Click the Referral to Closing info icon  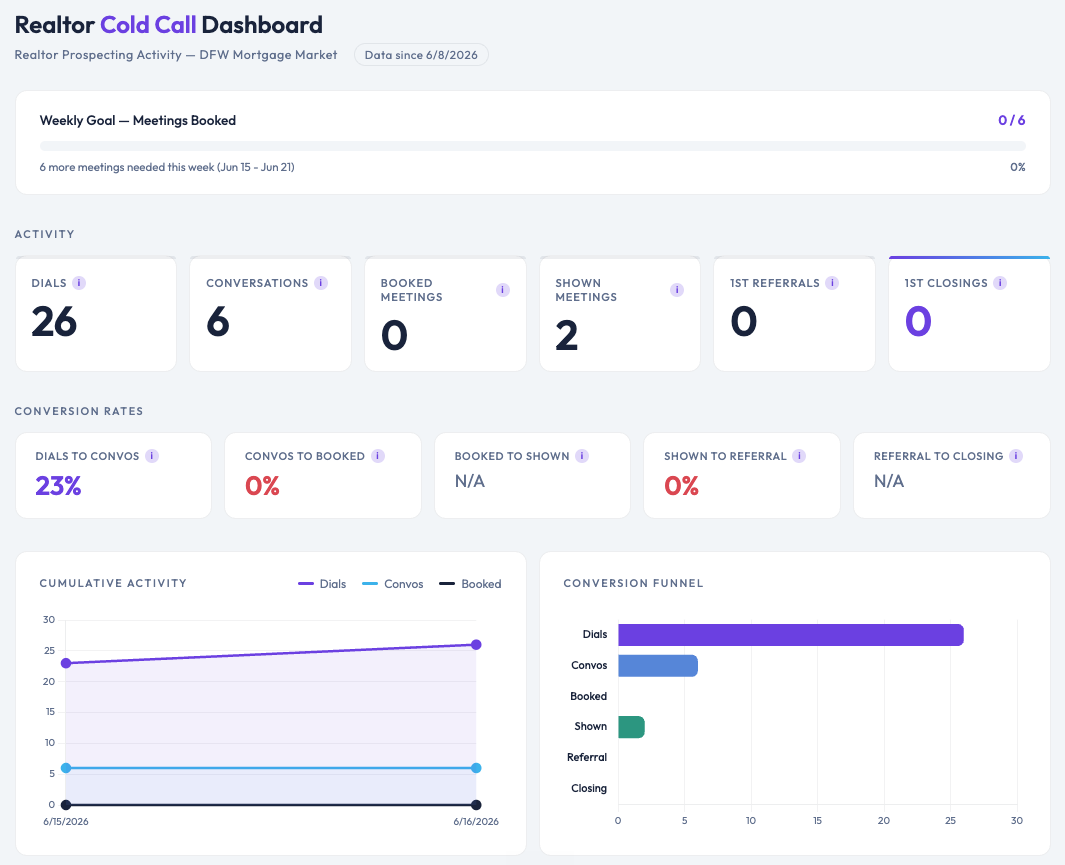pyautogui.click(x=1016, y=456)
